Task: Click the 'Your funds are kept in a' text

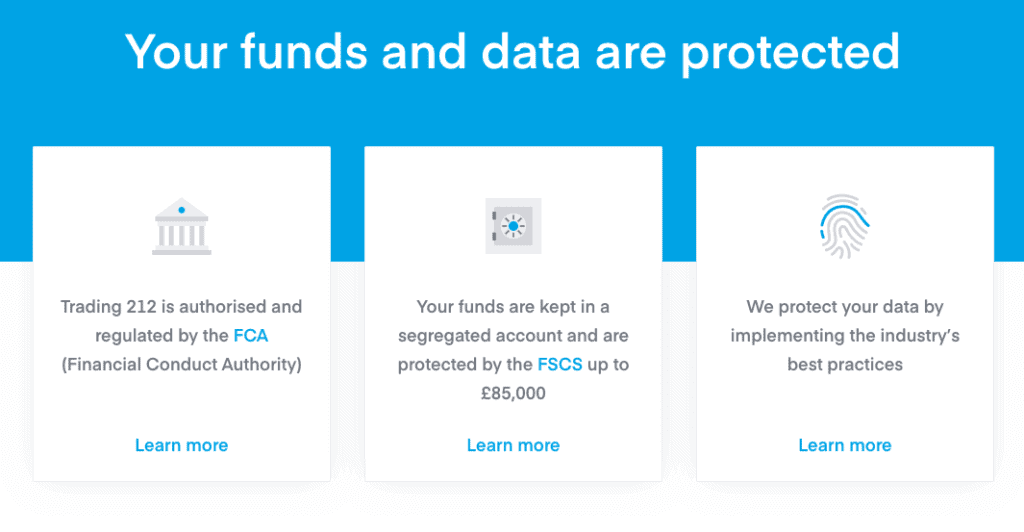Action: point(513,307)
